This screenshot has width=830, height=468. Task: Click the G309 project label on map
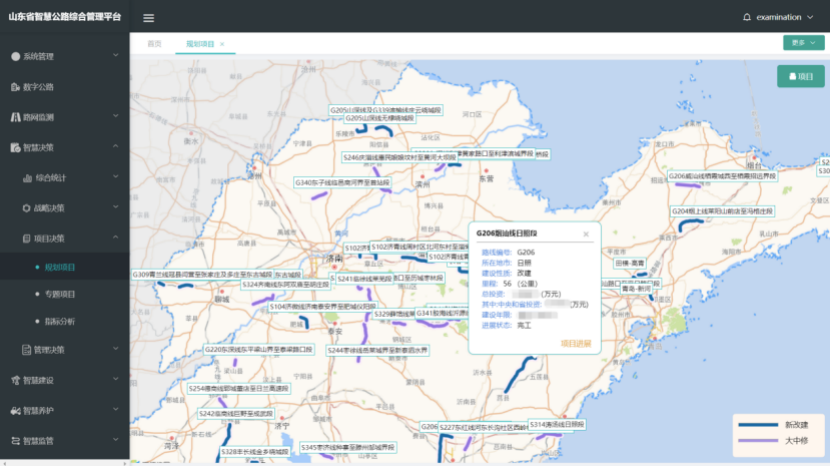click(x=202, y=275)
